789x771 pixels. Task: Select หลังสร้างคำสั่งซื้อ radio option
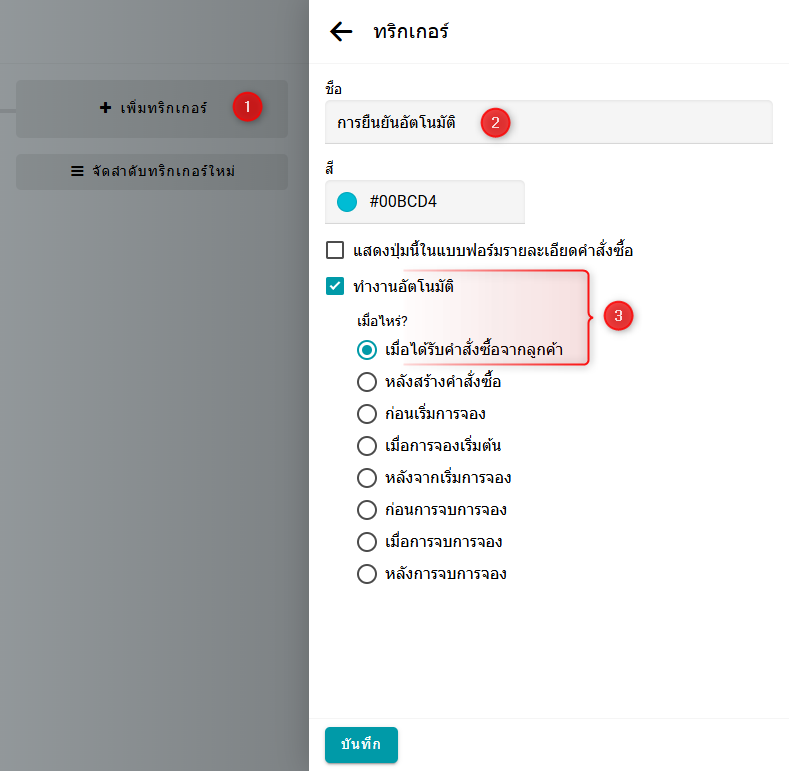coord(367,382)
